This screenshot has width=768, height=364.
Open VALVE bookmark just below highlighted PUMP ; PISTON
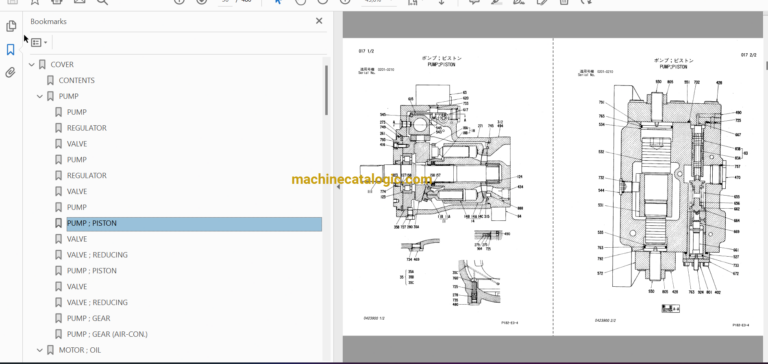[x=77, y=239]
